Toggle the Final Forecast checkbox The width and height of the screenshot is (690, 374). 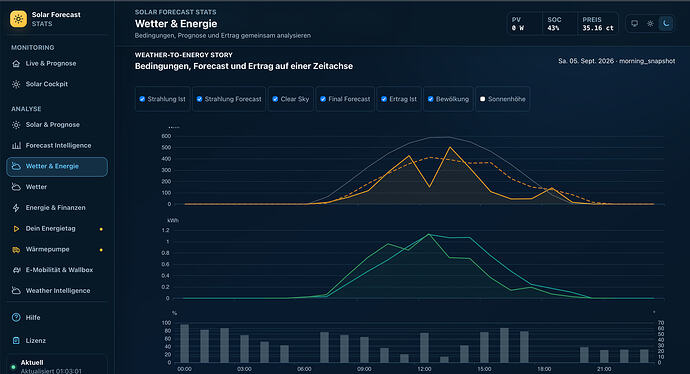click(323, 99)
